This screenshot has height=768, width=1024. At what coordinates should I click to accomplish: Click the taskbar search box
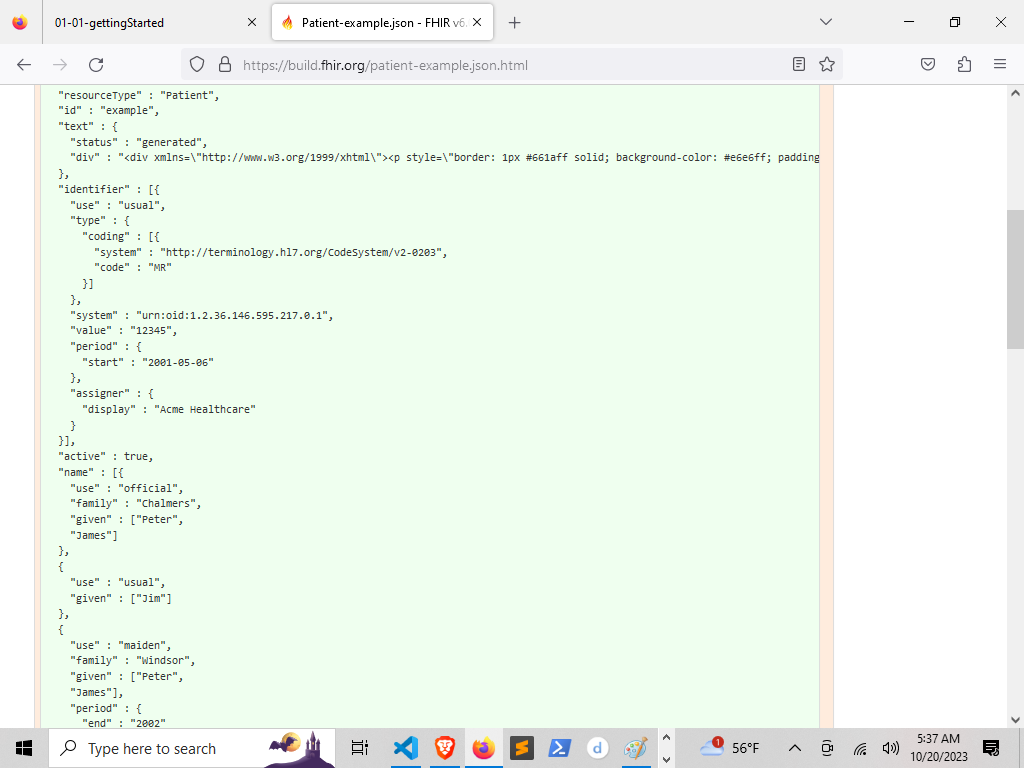[193, 748]
